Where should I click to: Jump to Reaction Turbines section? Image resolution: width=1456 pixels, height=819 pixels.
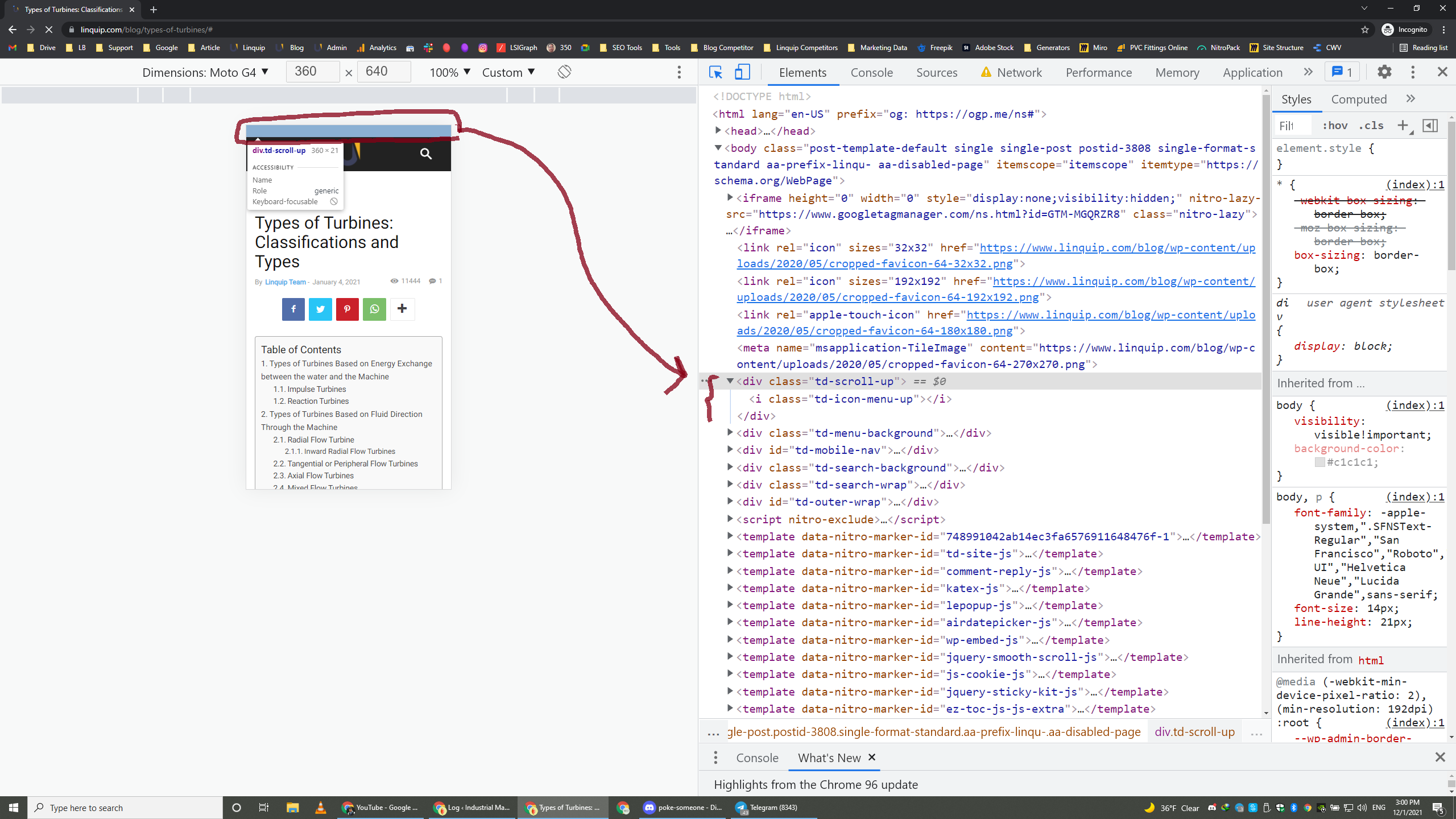[x=318, y=401]
